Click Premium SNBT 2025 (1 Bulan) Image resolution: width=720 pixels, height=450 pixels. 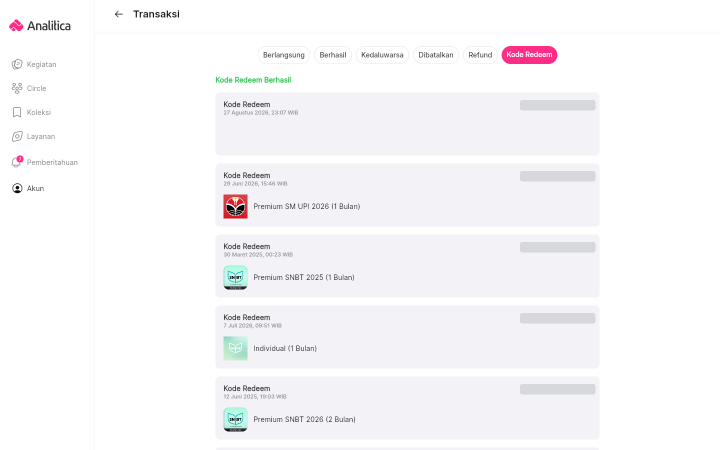[x=304, y=277]
